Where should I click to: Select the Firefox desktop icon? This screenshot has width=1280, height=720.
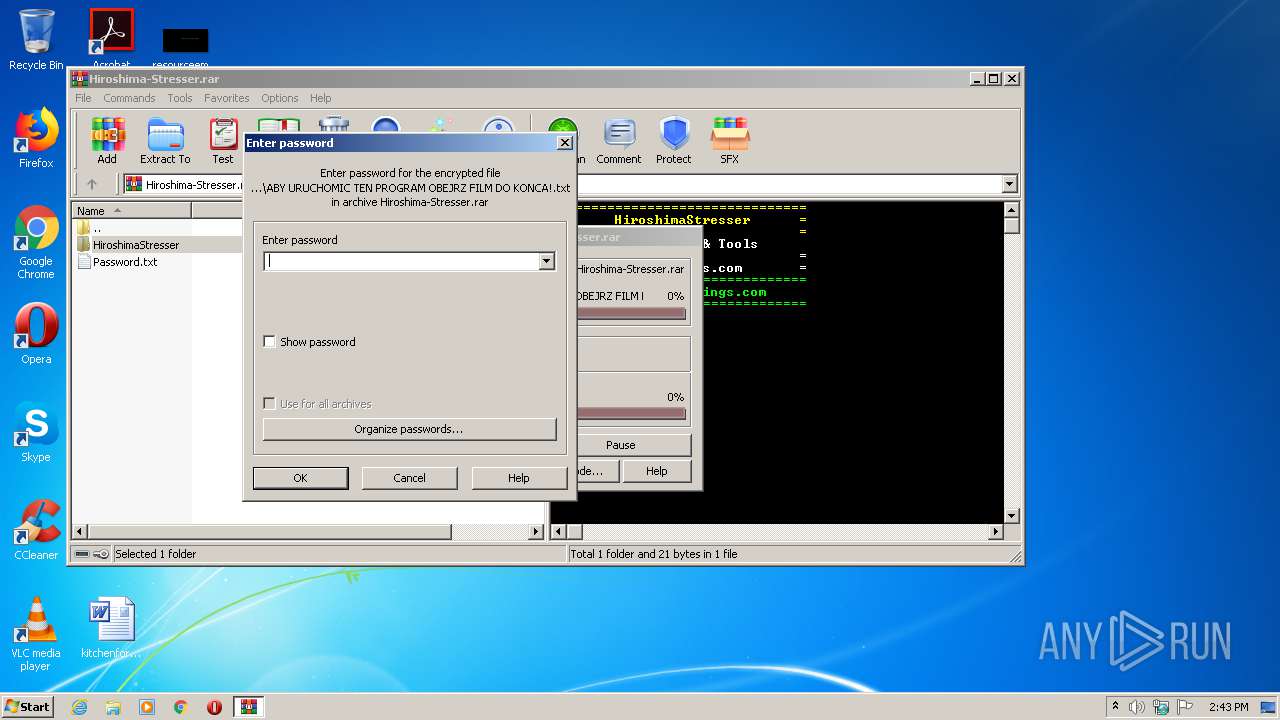[36, 138]
